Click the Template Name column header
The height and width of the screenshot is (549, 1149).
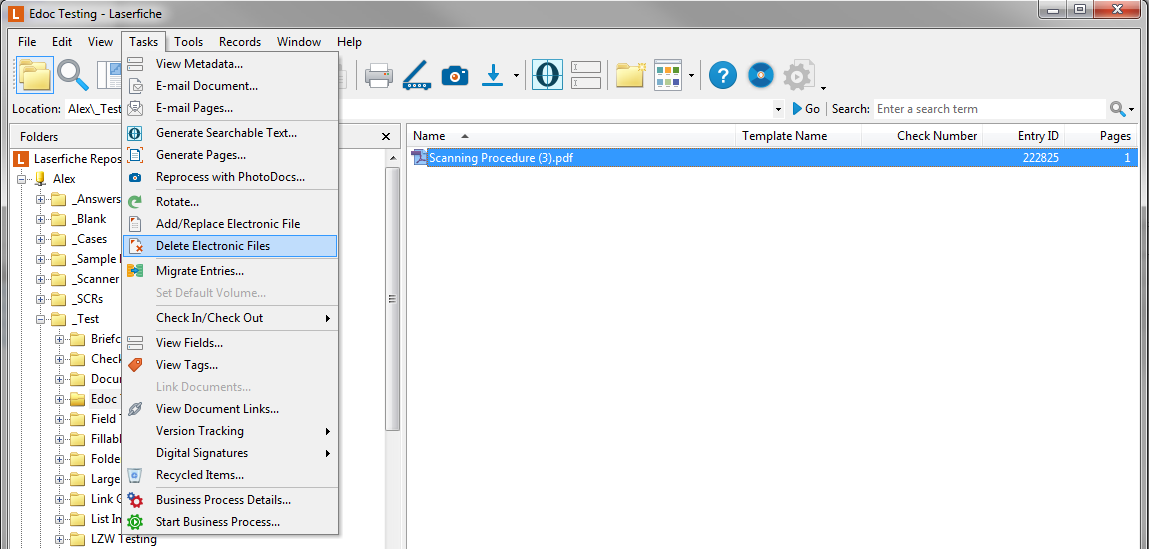[x=798, y=136]
